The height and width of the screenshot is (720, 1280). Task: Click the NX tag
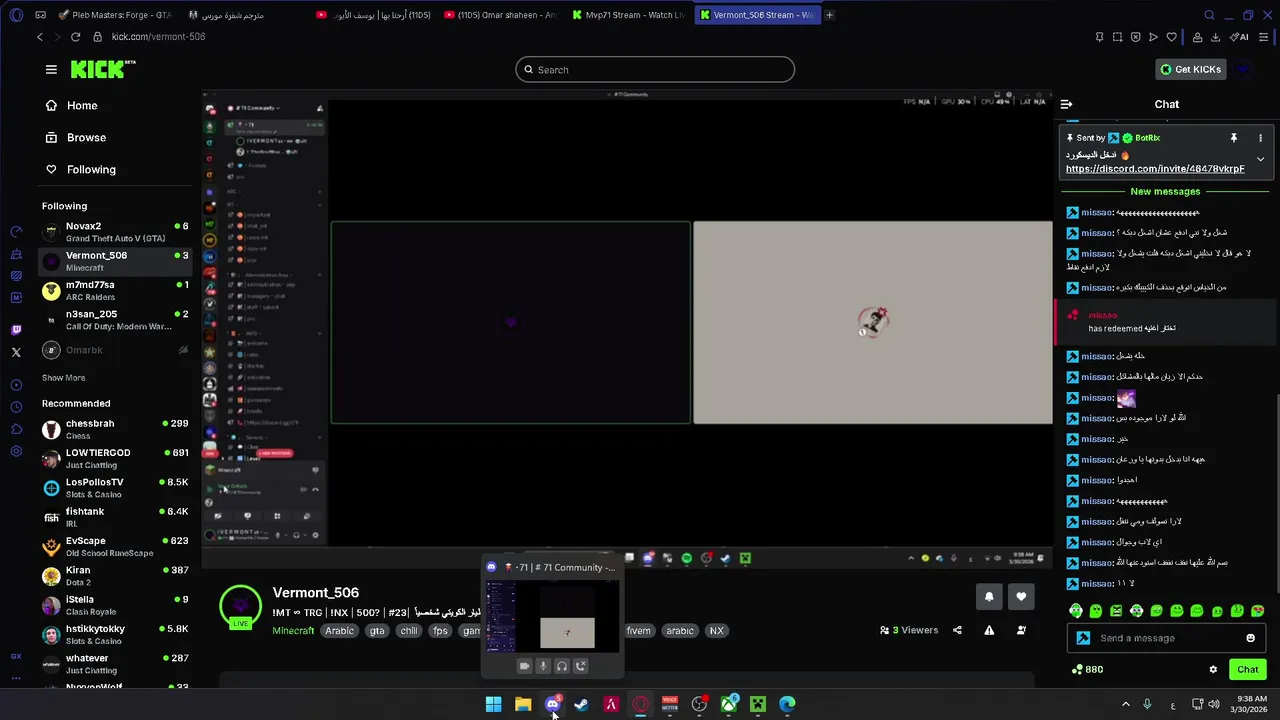tap(716, 631)
